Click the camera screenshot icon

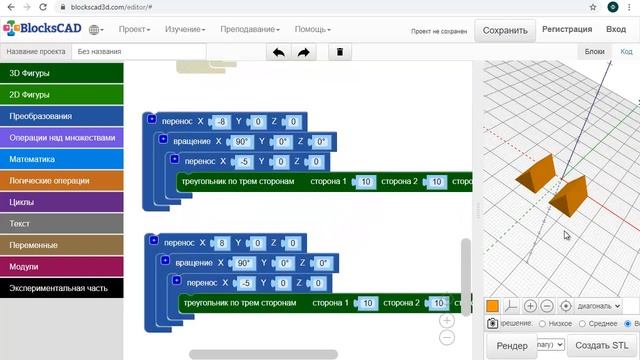[493, 324]
